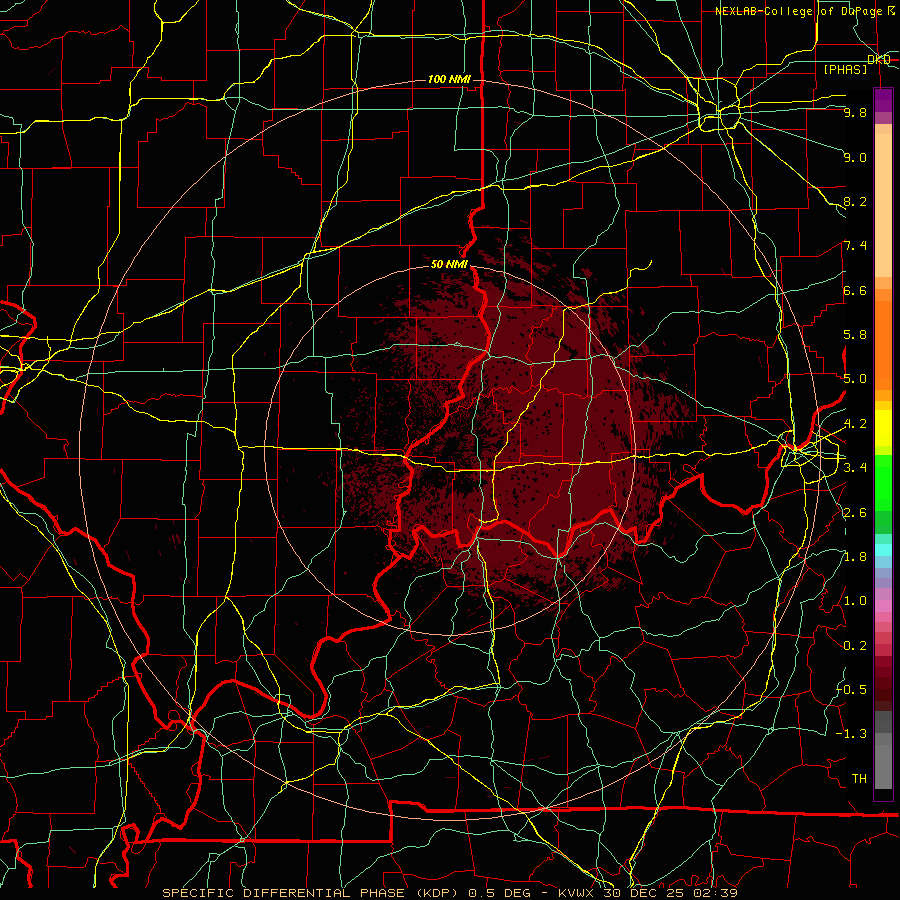Click the 0.2 scale value
This screenshot has height=900, width=900.
855,646
